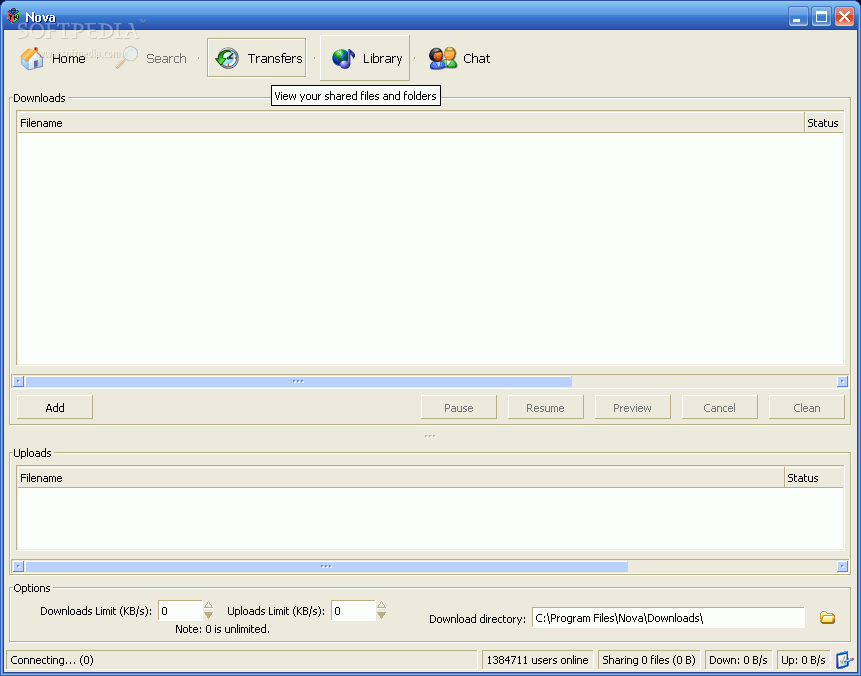
Task: Click 'Sharing 0 files (0 B)' status entry
Action: (x=648, y=660)
